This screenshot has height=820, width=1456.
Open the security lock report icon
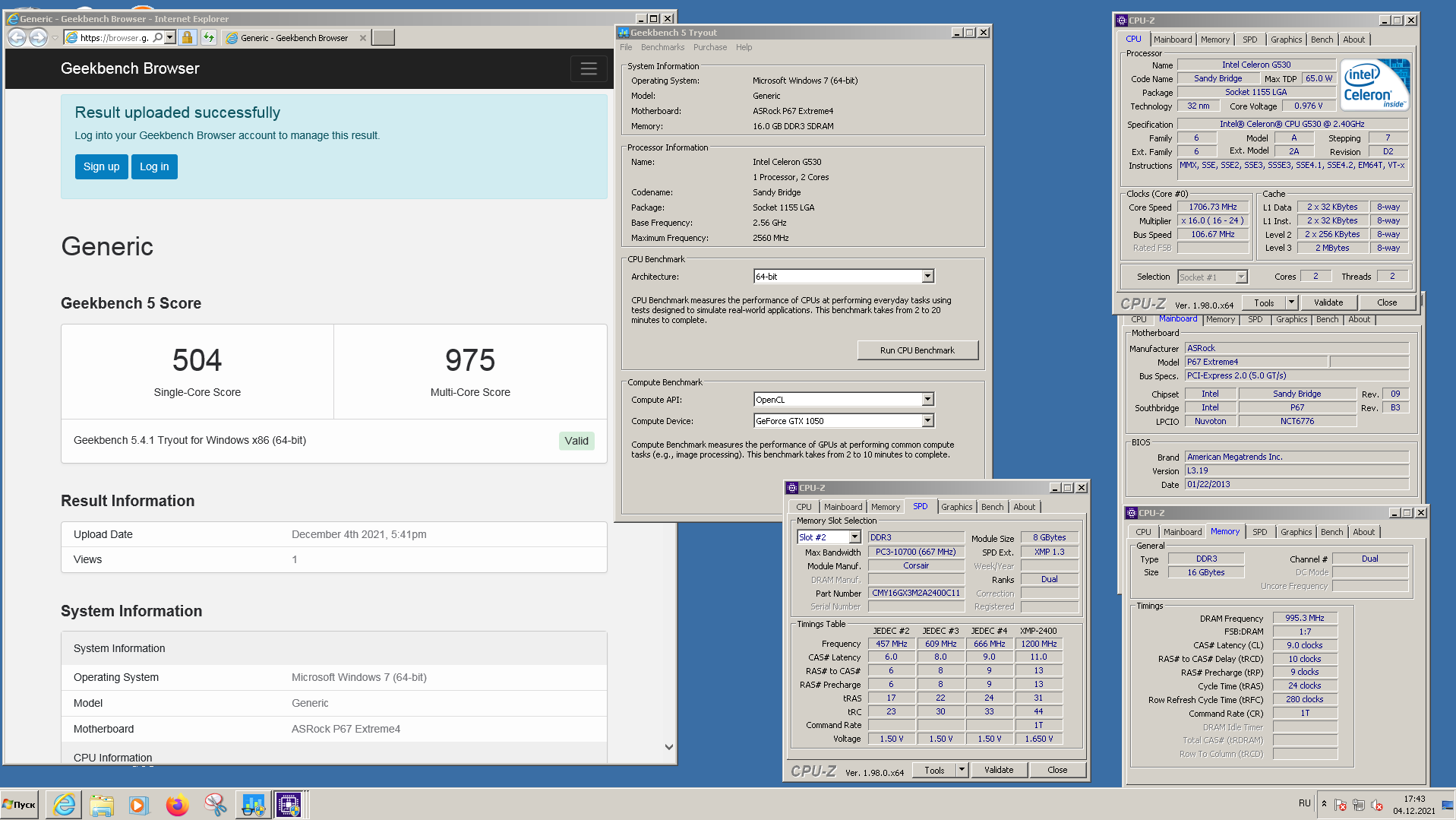pos(188,37)
